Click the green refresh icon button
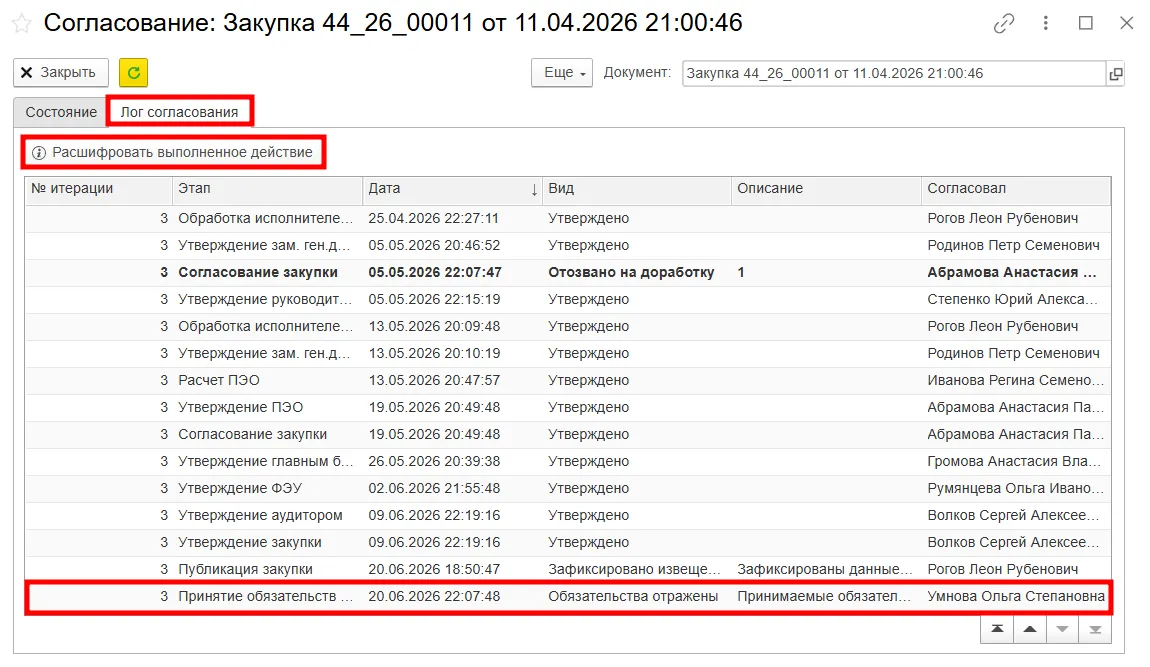The image size is (1150, 667). [x=133, y=73]
